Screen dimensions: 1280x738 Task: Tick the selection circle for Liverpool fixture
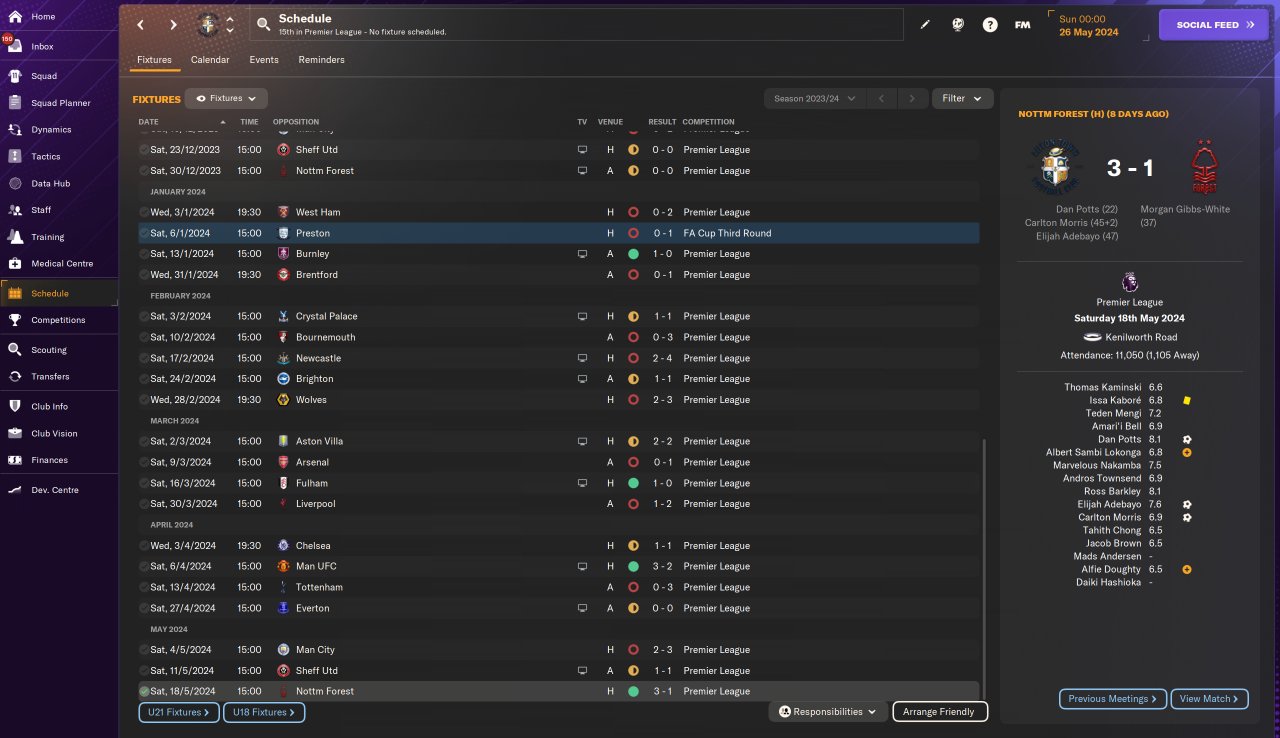pos(144,504)
